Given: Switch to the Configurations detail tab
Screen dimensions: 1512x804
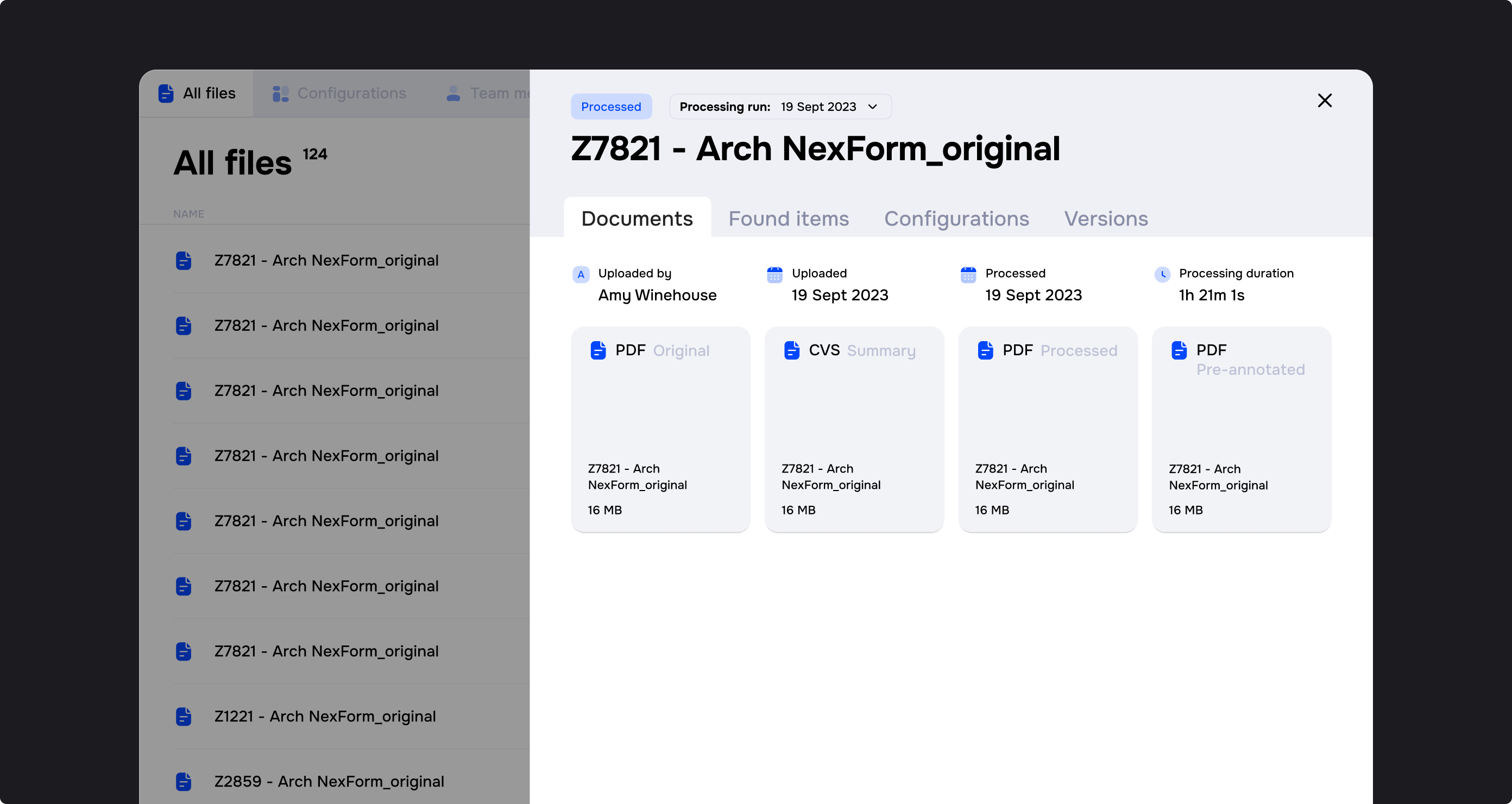Looking at the screenshot, I should click(956, 218).
